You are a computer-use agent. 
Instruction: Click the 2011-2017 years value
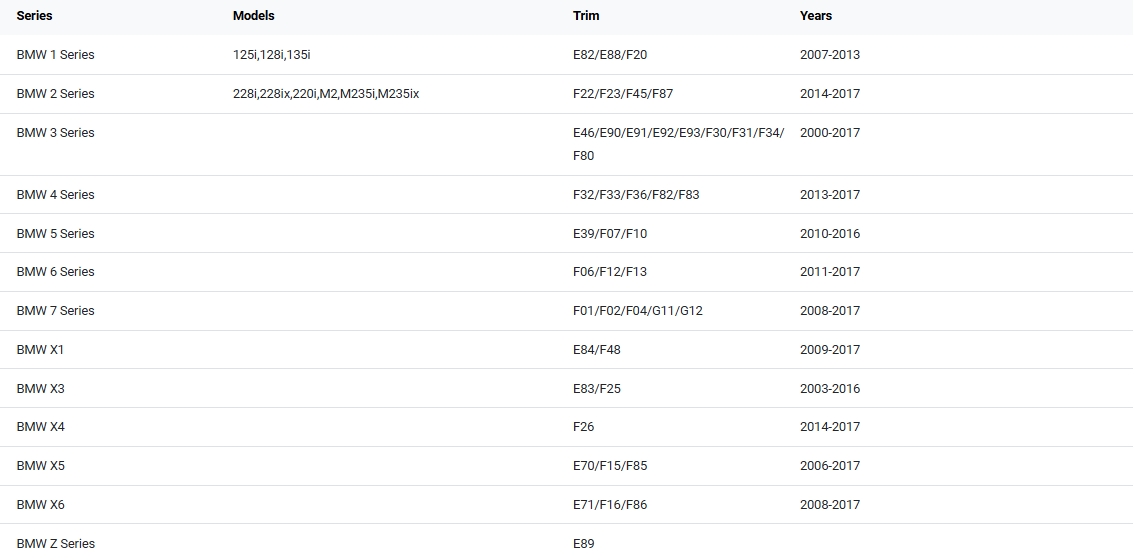829,272
